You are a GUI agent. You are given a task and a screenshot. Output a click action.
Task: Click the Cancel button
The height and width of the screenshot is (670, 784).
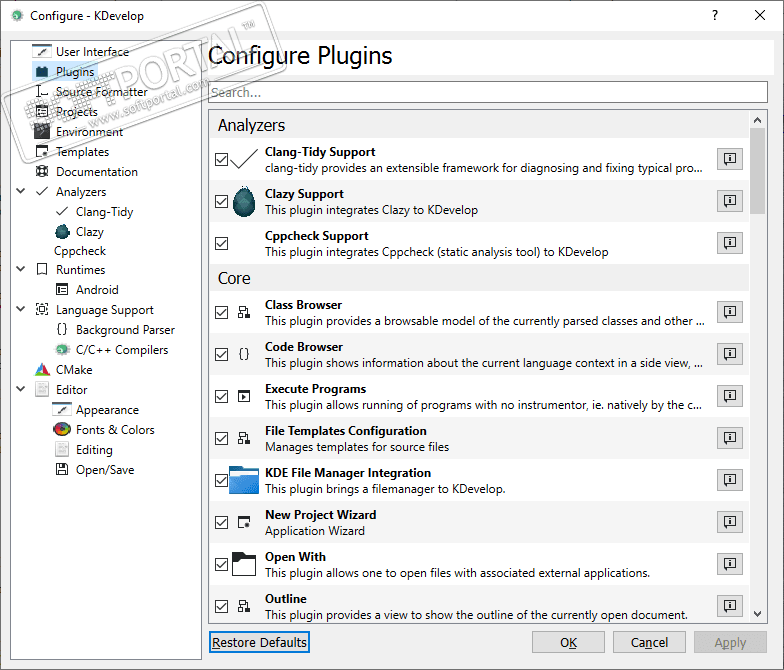[649, 642]
